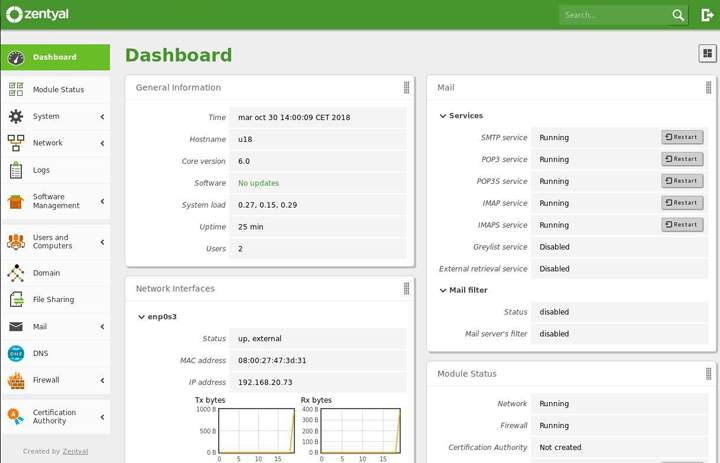Screen dimensions: 720x463
Task: Expand the Network submenu arrow
Action: (x=102, y=143)
